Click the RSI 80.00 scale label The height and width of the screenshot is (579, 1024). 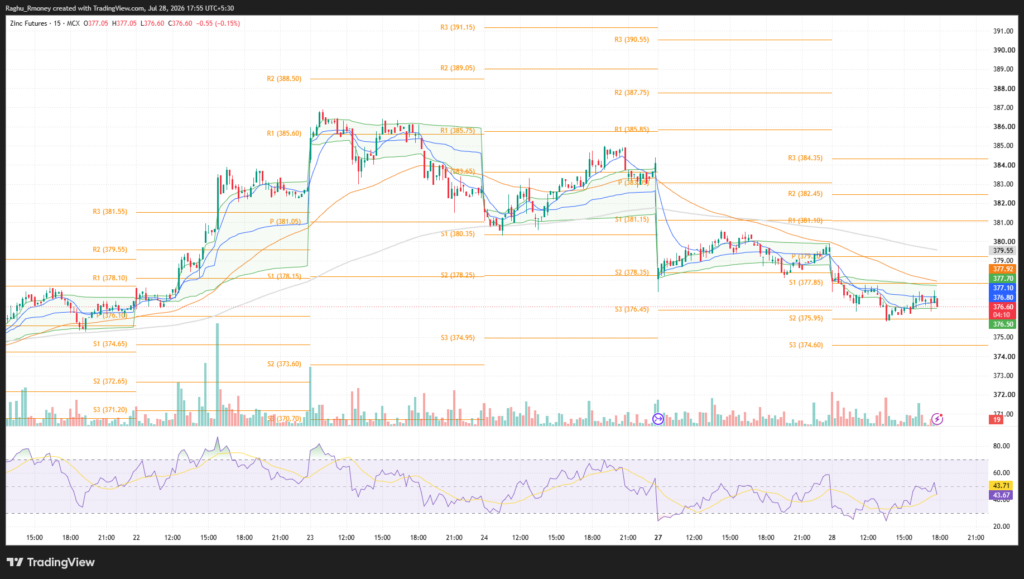(1001, 446)
